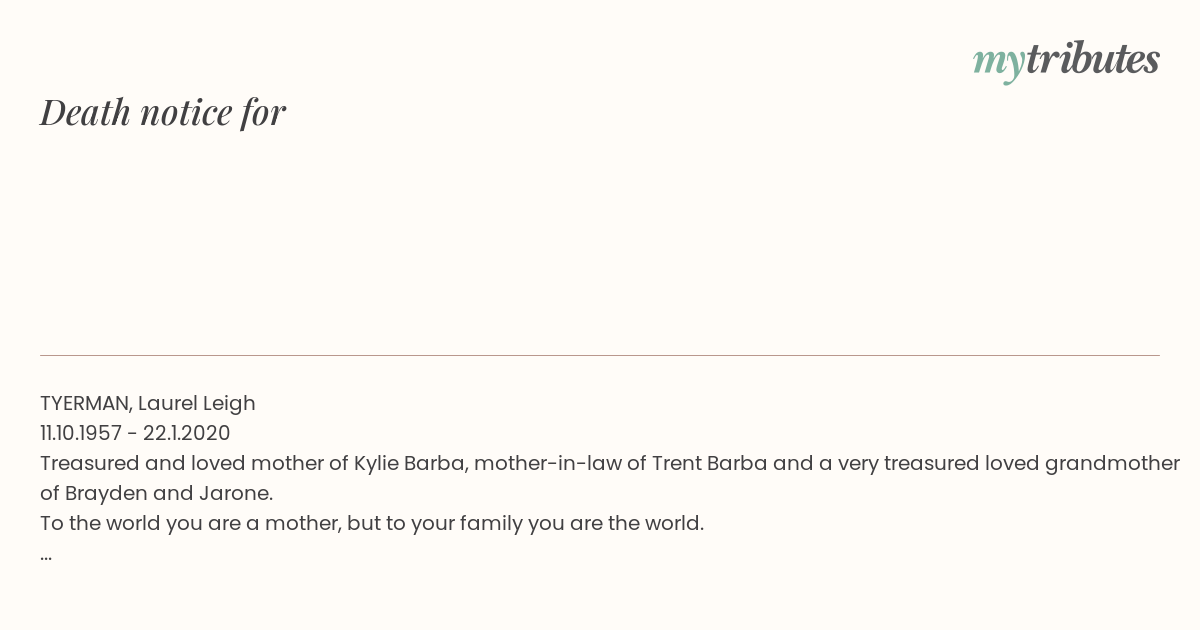Click the birth date 11.10.1957
Screen dimensions: 1200x630
(80, 433)
